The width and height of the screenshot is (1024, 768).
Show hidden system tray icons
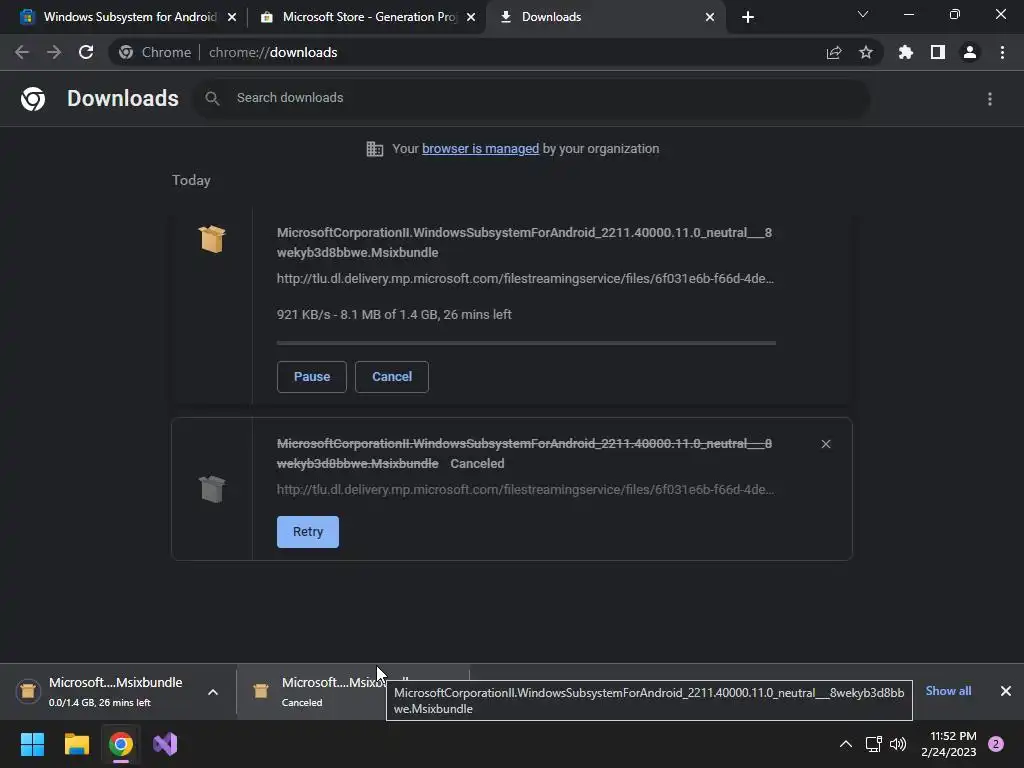click(x=846, y=744)
